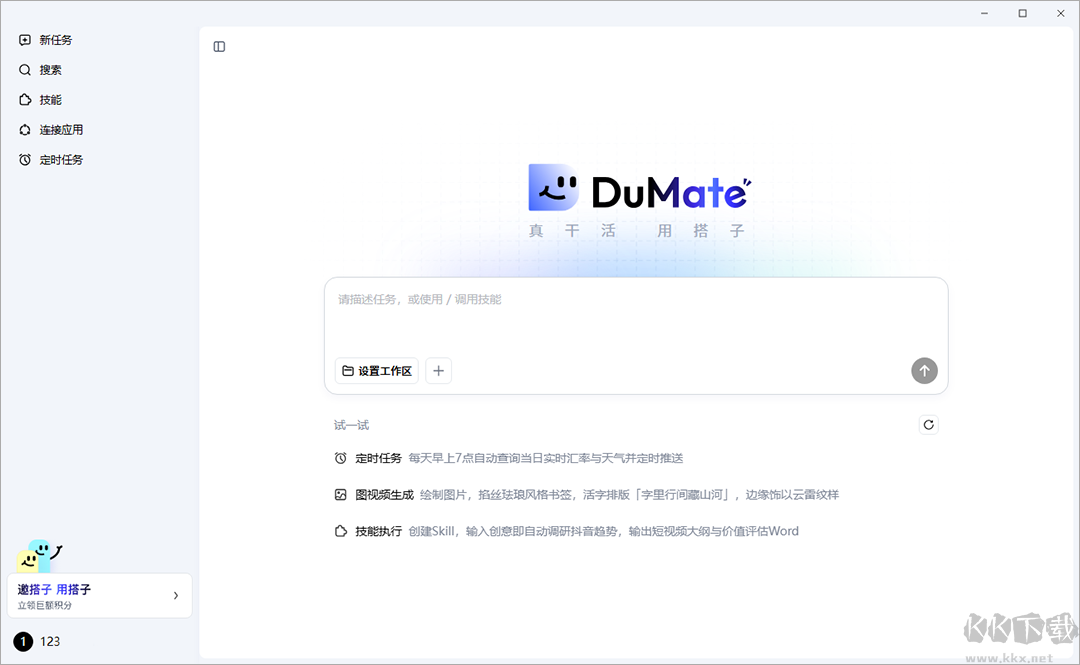This screenshot has height=665, width=1080.
Task: Open the 邀搭子 用搭子 invite banner
Action: click(99, 595)
